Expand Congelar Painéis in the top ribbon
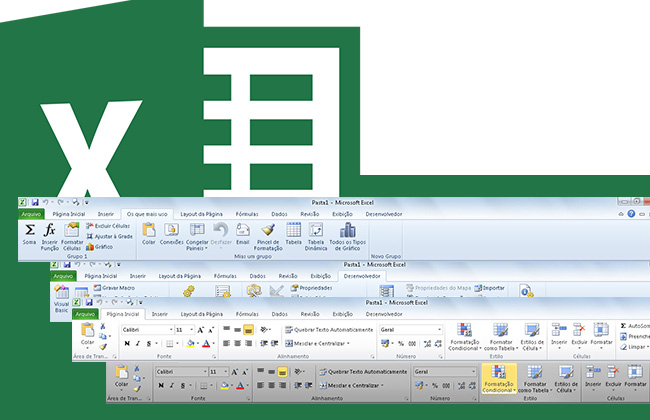Viewport: 650px width, 420px height. click(x=197, y=236)
